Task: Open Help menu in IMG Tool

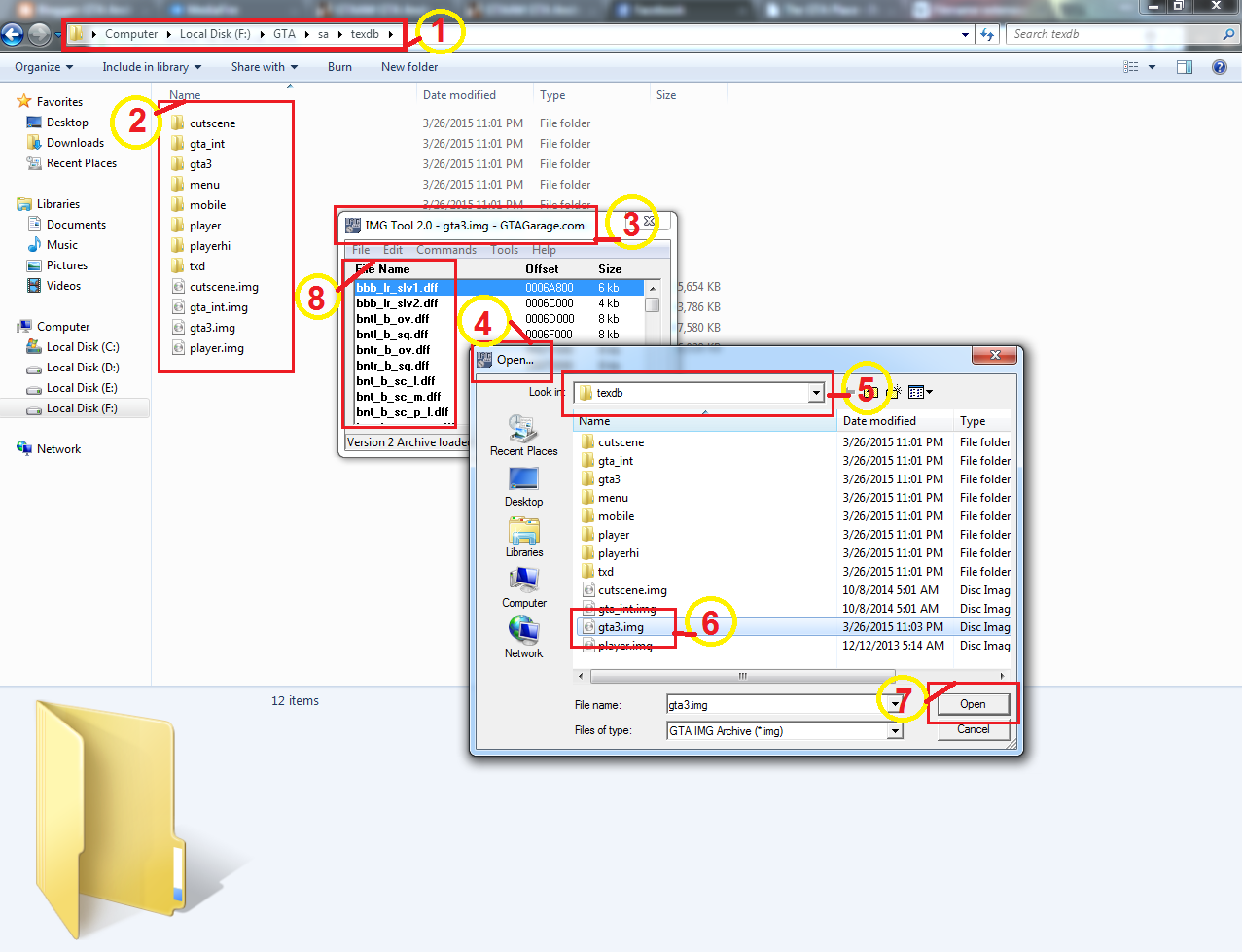Action: [544, 250]
